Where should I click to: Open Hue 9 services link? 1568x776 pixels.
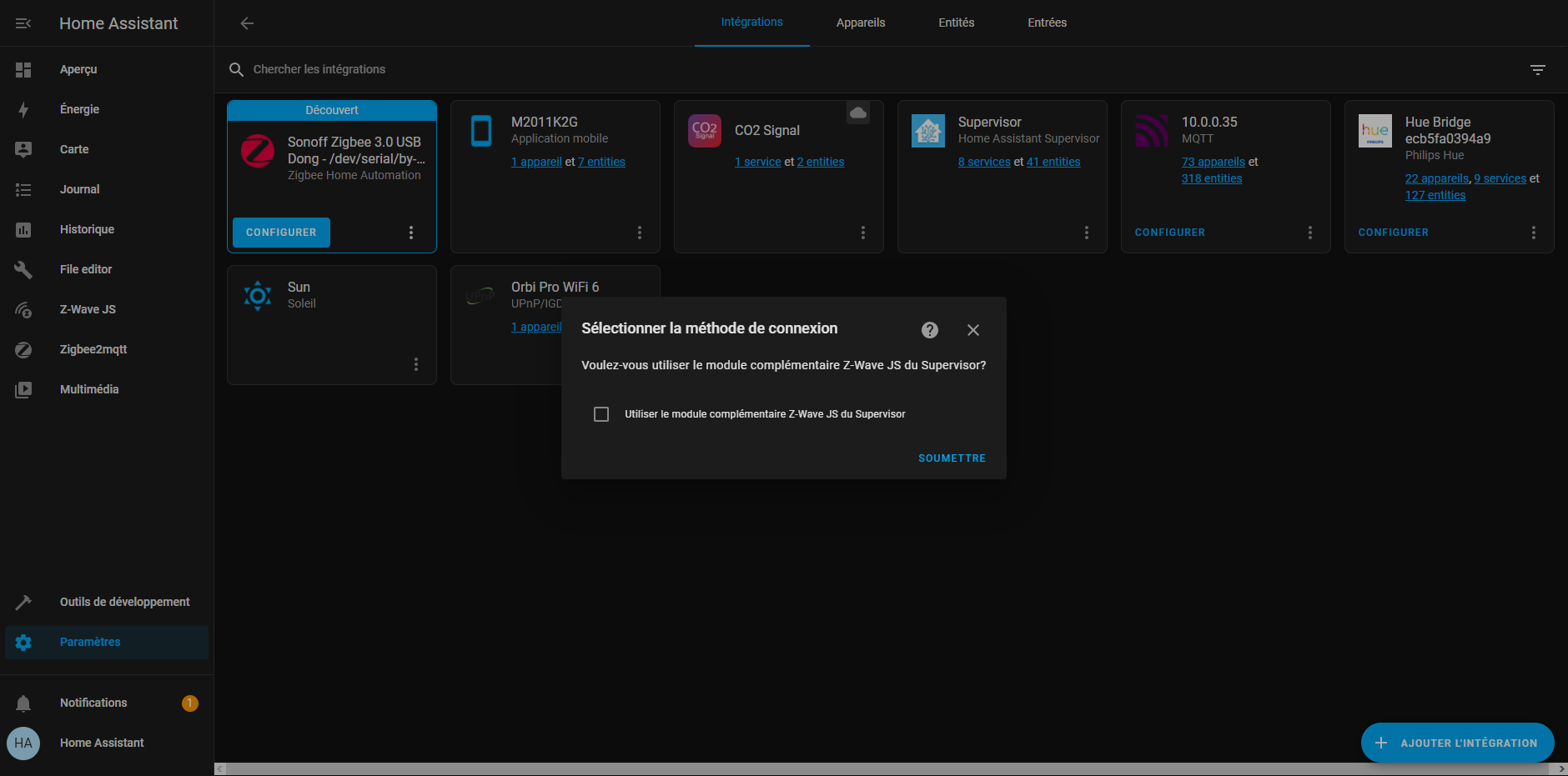(1500, 178)
